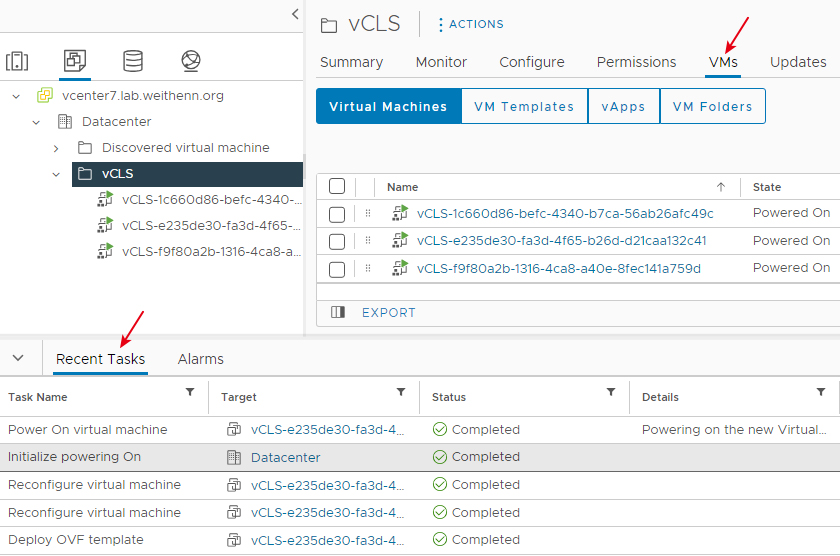Collapse the Datacenter tree node
The height and width of the screenshot is (556, 840).
pyautogui.click(x=36, y=122)
